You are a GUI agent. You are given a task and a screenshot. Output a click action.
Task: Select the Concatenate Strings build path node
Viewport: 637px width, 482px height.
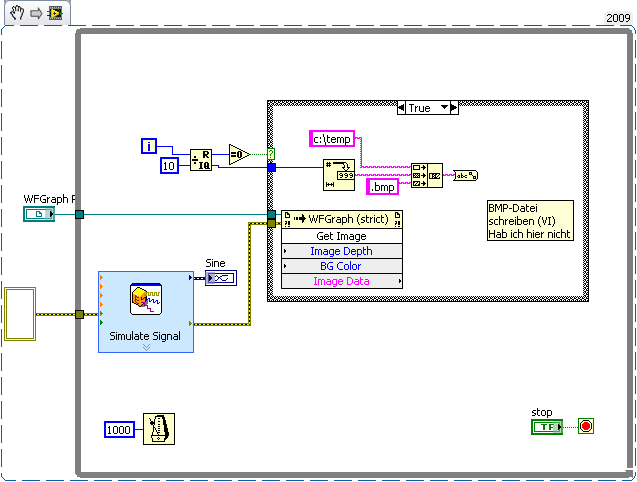pos(427,175)
